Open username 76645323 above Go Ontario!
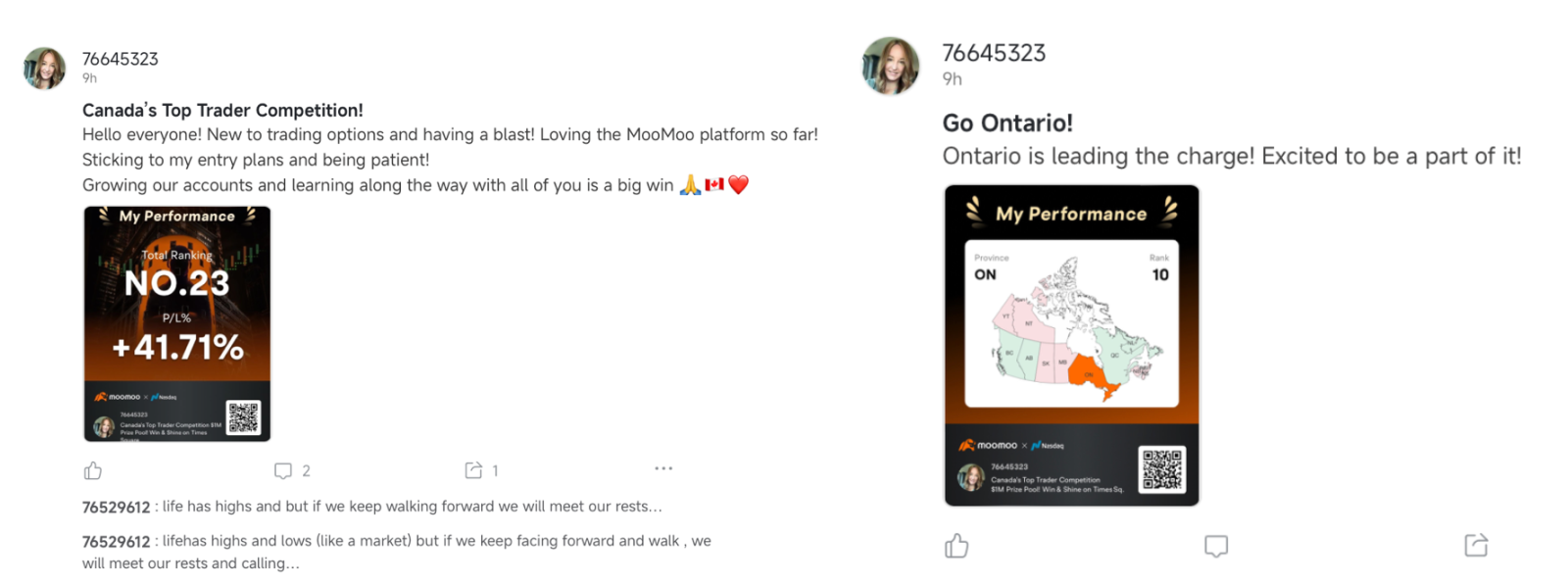The height and width of the screenshot is (586, 1568). (x=994, y=53)
